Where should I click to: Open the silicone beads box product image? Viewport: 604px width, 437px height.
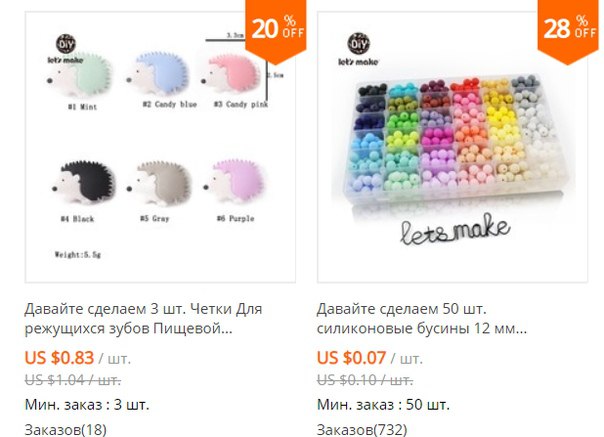click(x=452, y=147)
